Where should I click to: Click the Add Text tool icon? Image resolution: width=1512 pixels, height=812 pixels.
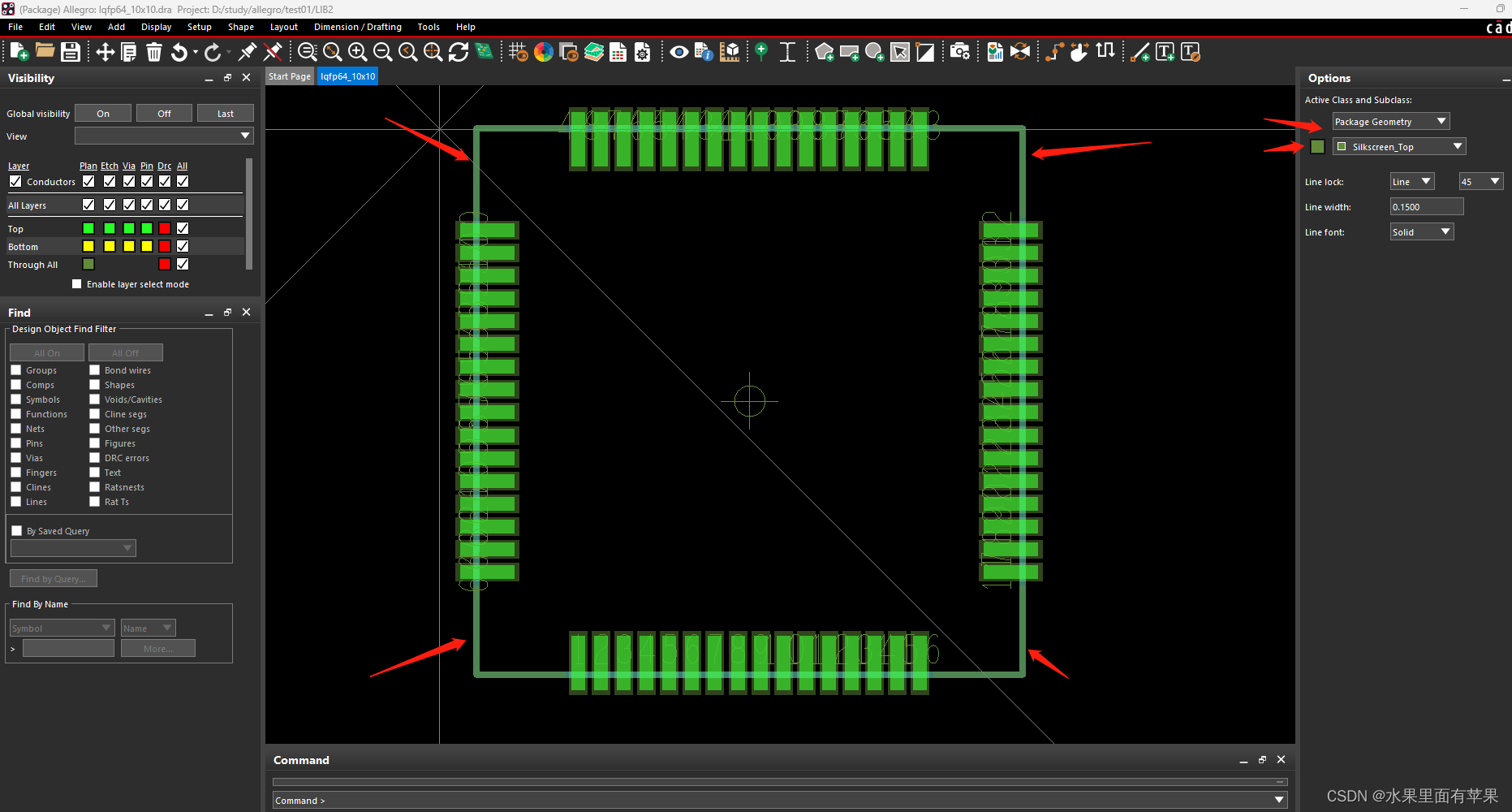tap(1165, 52)
